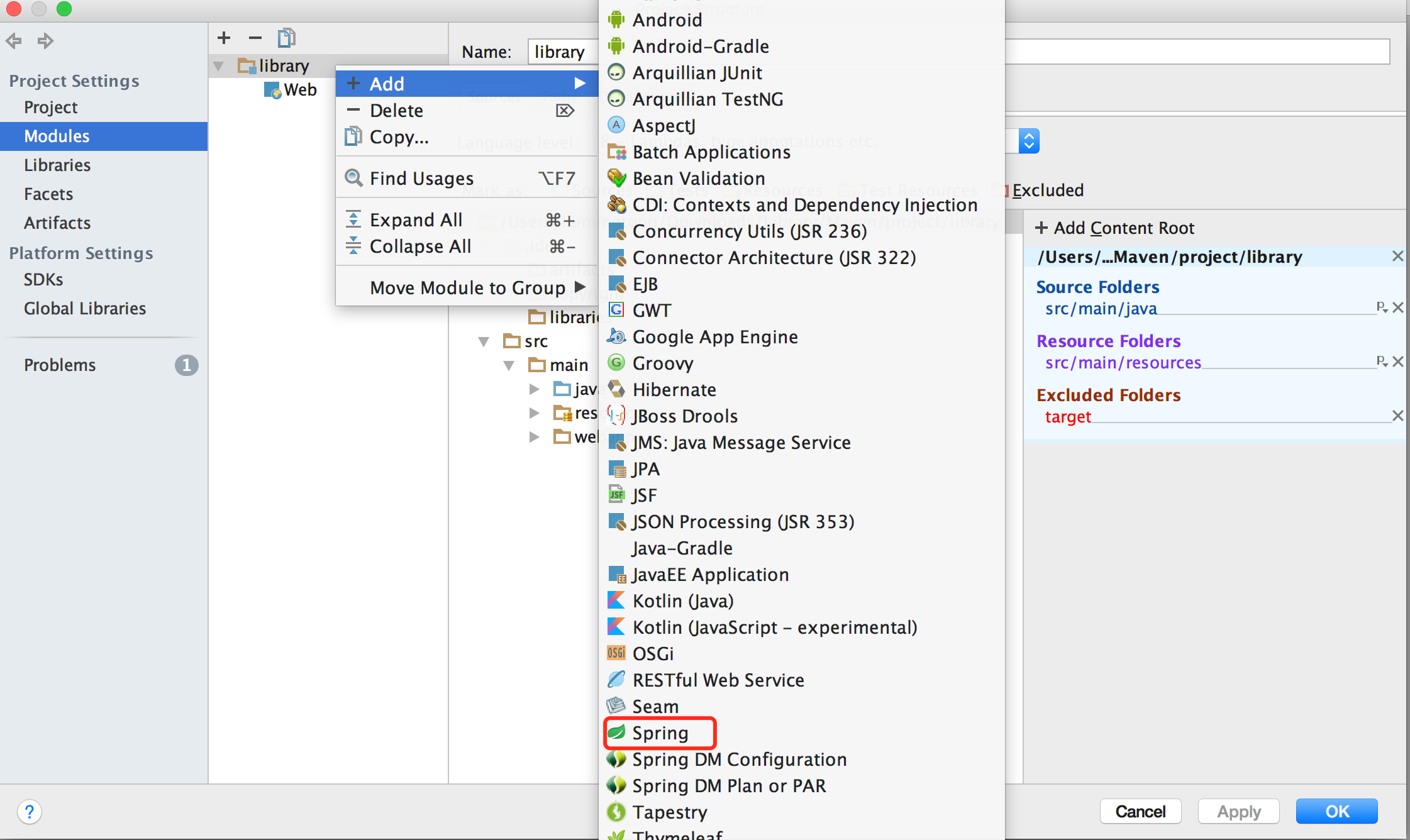Remove the library content root
1410x840 pixels.
[x=1397, y=256]
